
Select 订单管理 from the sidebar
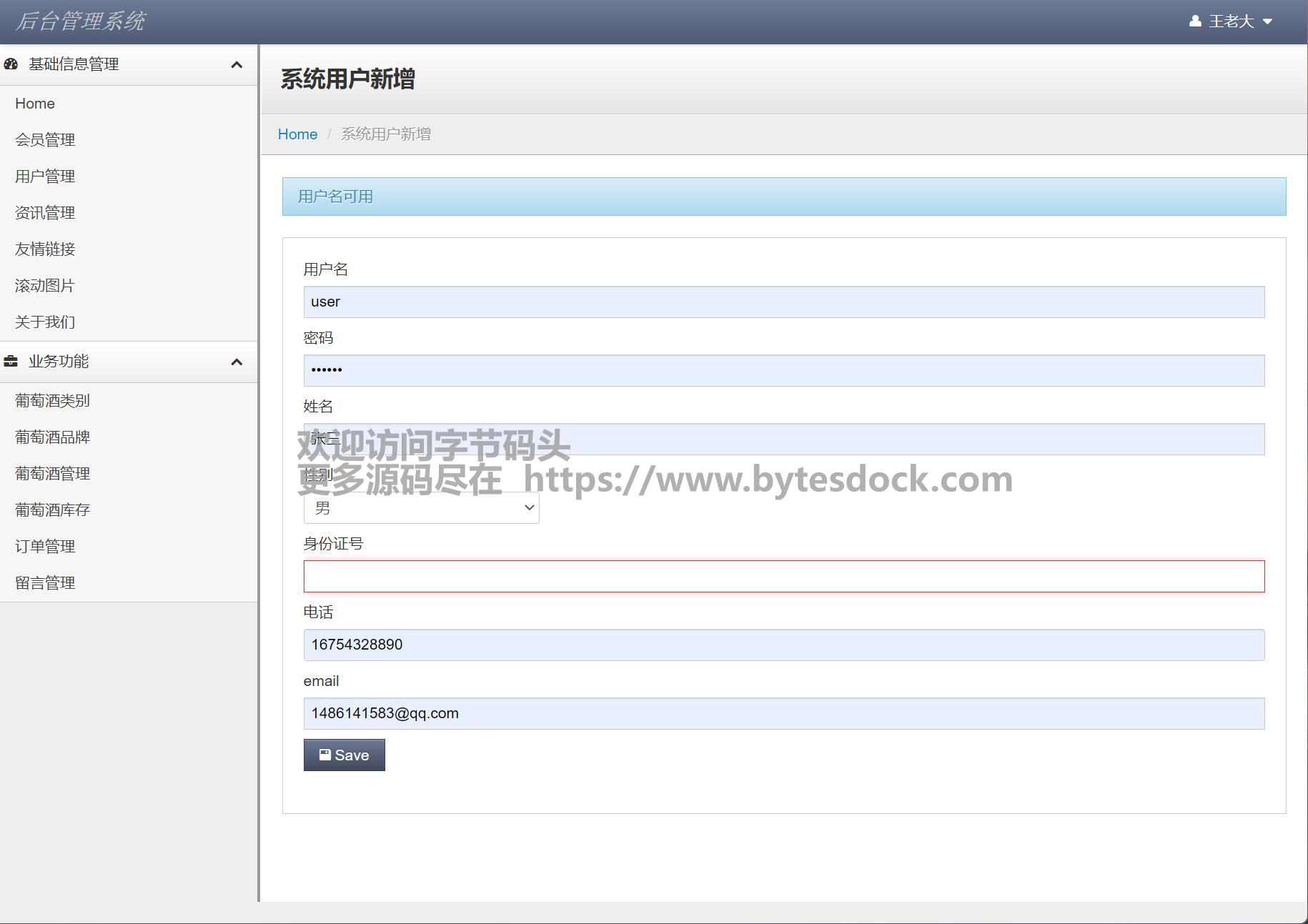[x=45, y=547]
